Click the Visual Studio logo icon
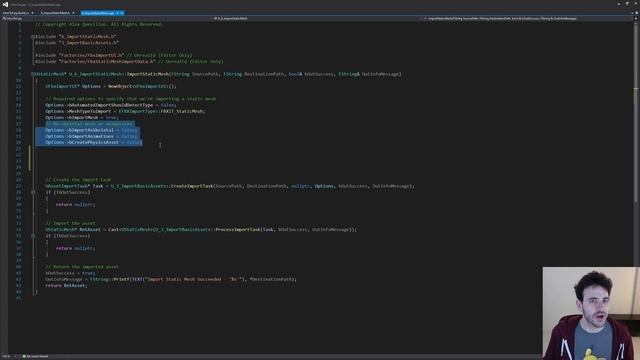 point(5,4)
